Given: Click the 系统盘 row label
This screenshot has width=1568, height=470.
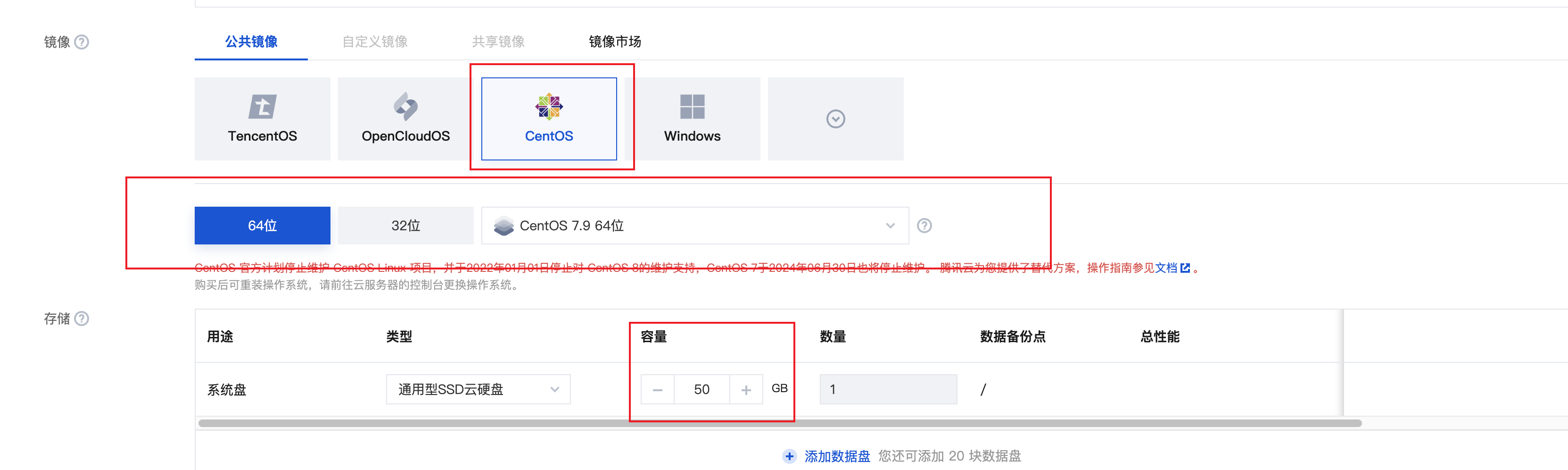Looking at the screenshot, I should click(x=227, y=389).
